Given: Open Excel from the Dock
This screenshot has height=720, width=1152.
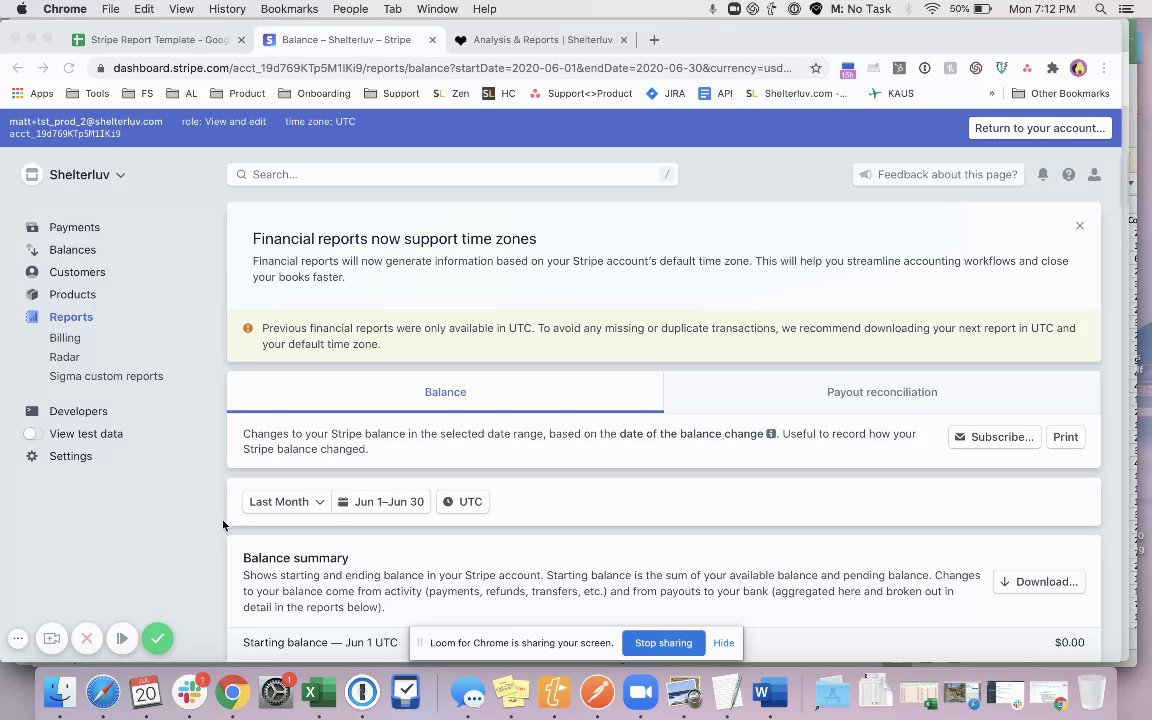Looking at the screenshot, I should click(319, 692).
